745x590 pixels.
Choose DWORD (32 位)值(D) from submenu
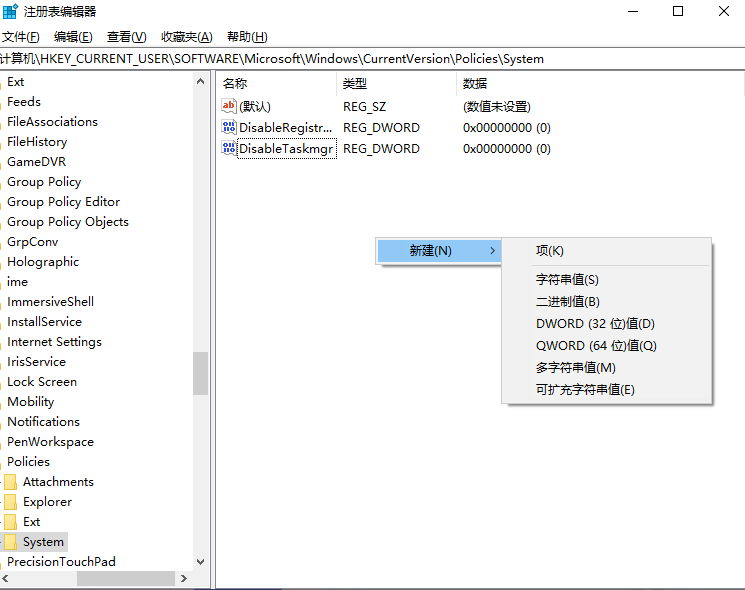pos(595,324)
